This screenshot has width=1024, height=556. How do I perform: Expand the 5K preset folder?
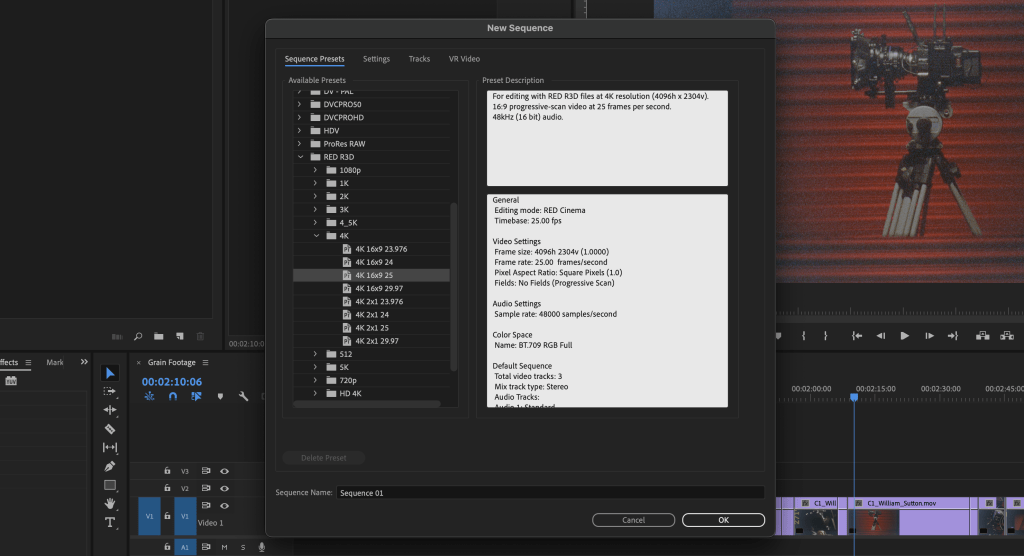point(315,367)
